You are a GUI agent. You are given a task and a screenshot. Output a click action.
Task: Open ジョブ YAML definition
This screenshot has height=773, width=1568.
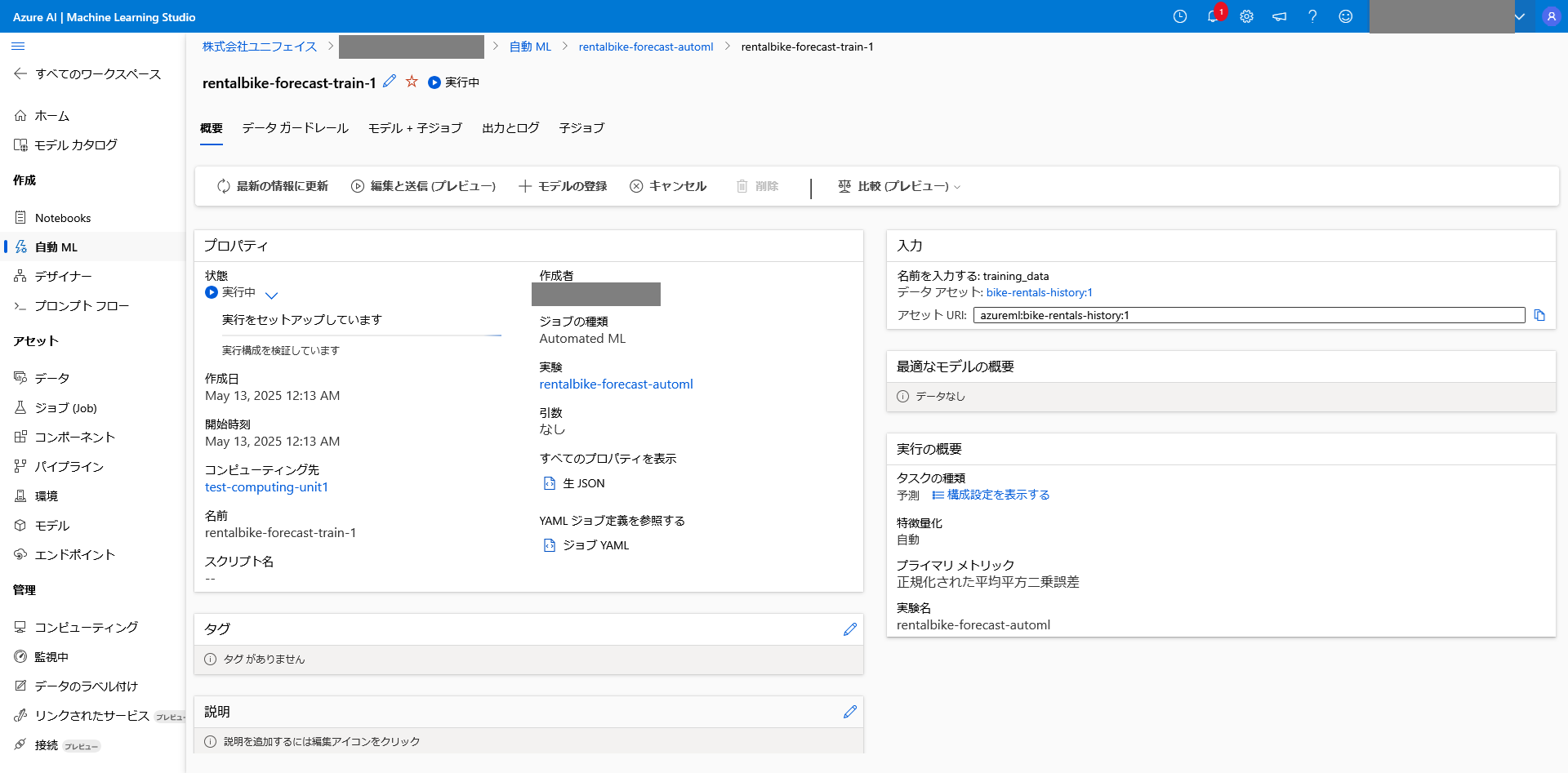(x=586, y=545)
